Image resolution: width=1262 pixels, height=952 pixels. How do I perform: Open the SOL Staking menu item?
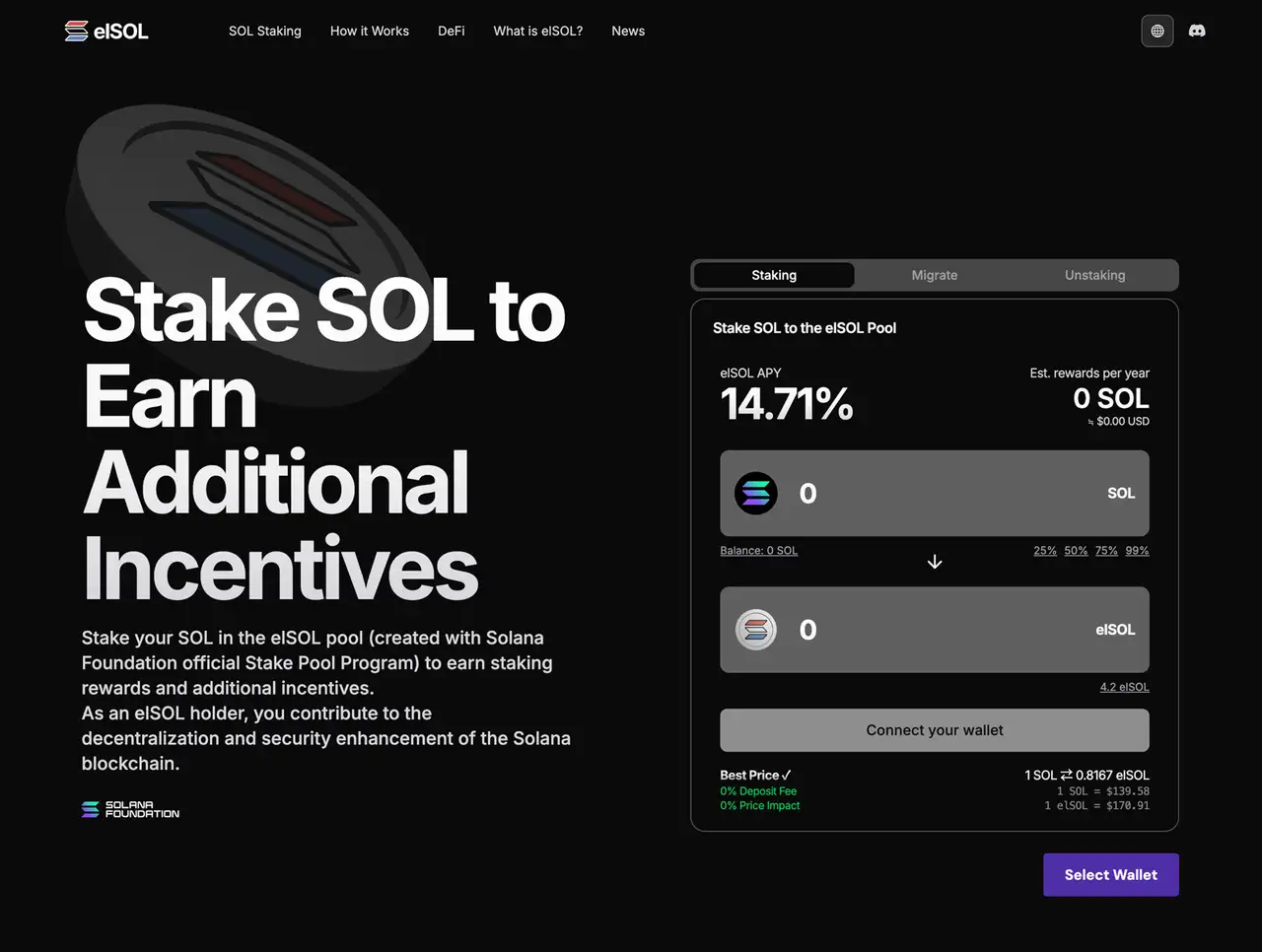pyautogui.click(x=265, y=32)
